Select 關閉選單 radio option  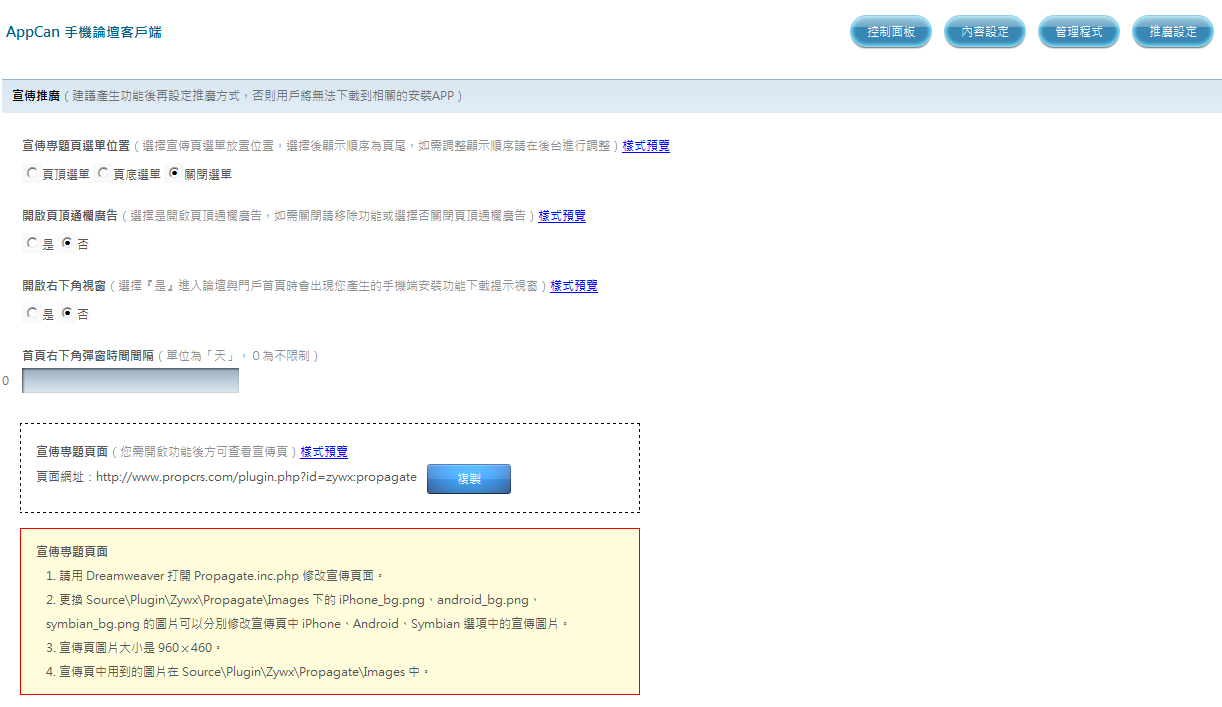[175, 173]
